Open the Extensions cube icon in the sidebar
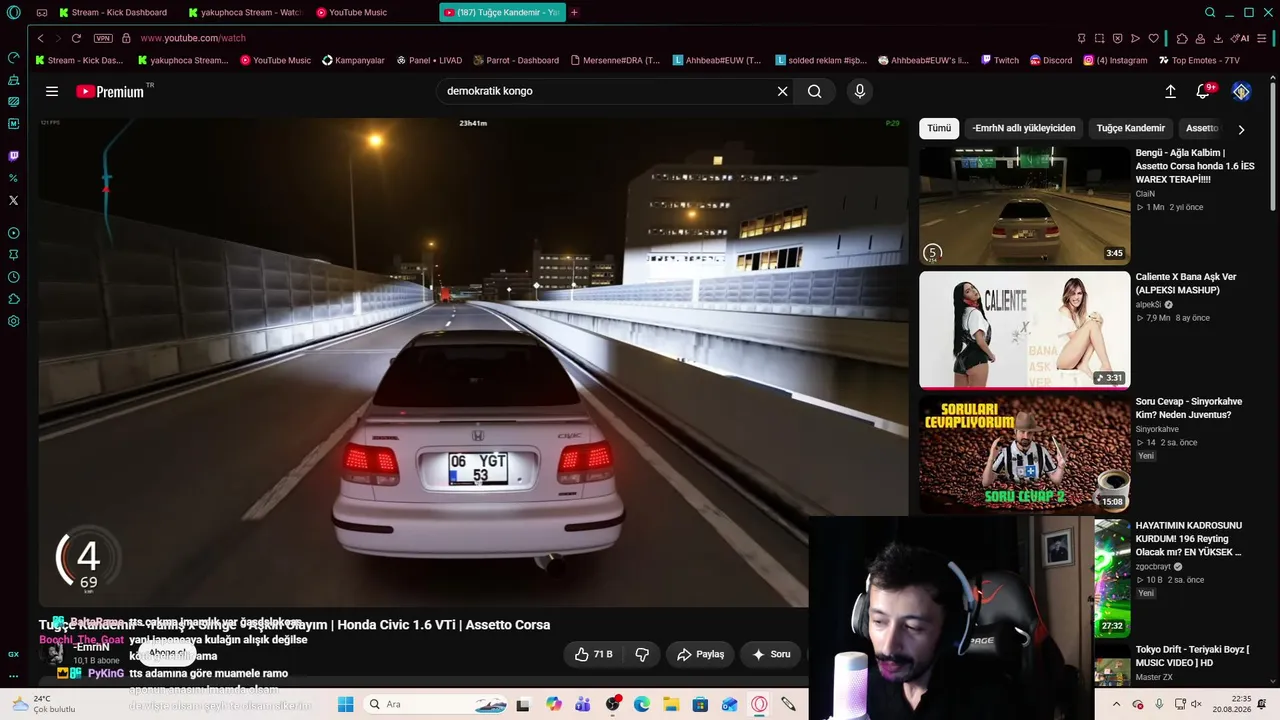 13,299
